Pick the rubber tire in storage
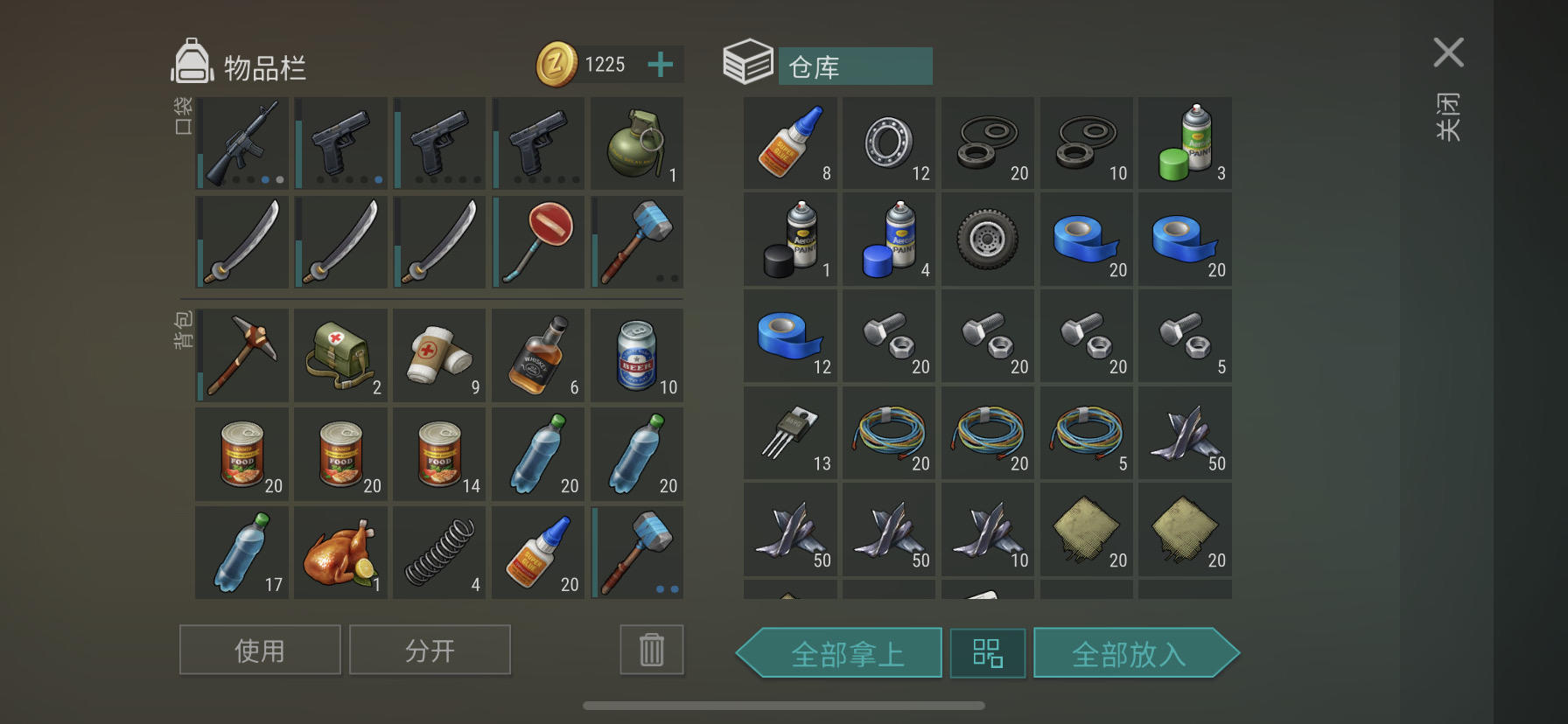Screen dimensions: 1568x724 (x=988, y=240)
